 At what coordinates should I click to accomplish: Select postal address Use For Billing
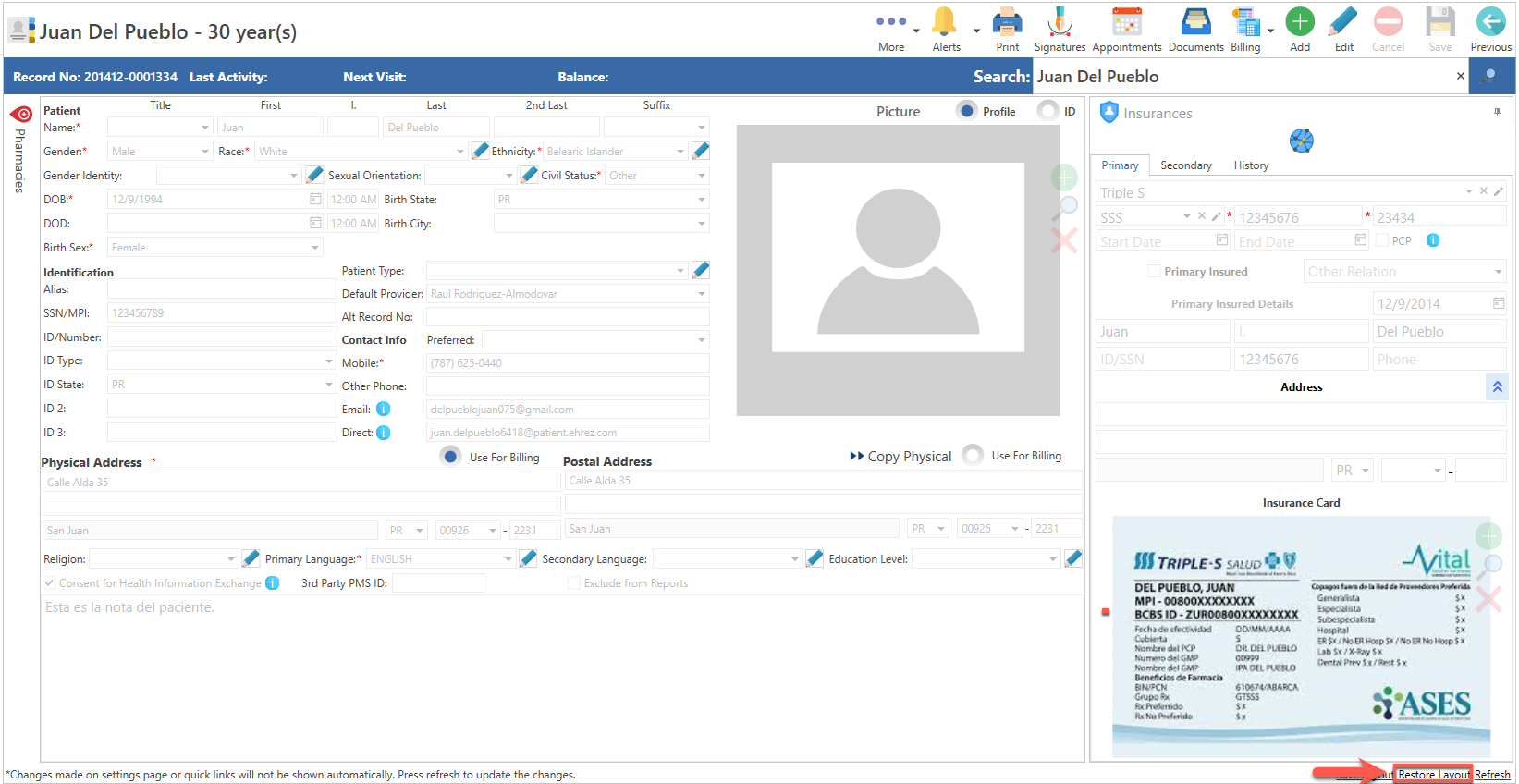coord(973,455)
